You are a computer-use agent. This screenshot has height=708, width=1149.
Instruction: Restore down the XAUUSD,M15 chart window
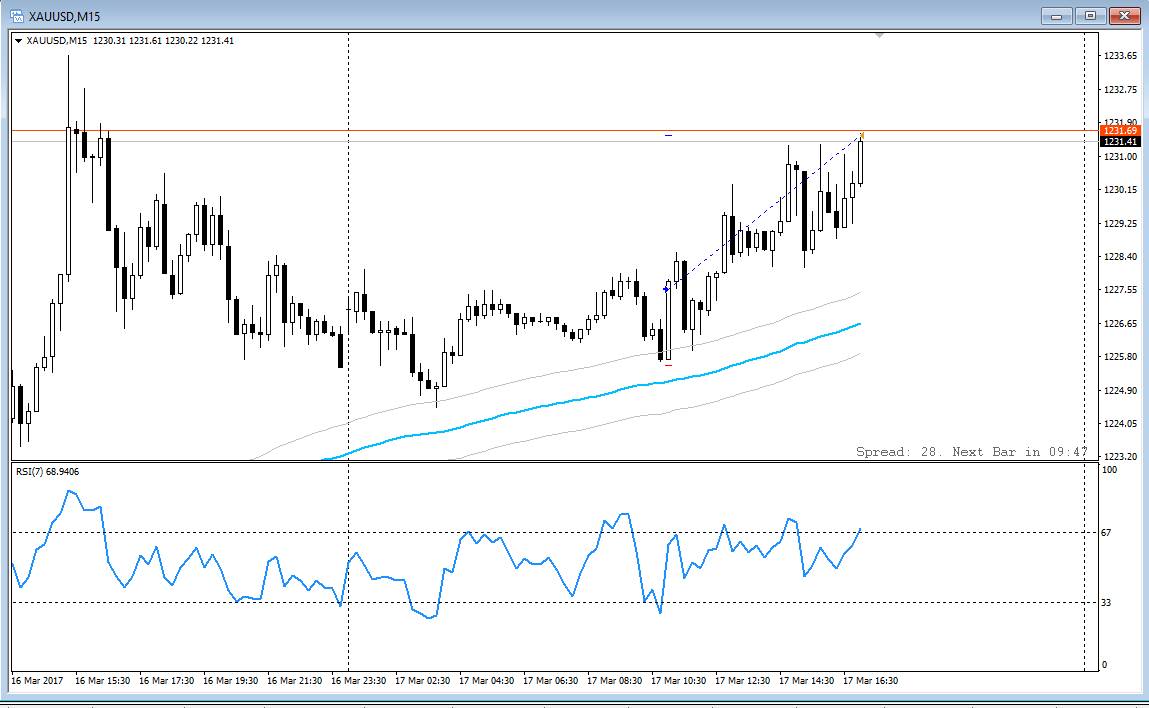pos(1090,15)
